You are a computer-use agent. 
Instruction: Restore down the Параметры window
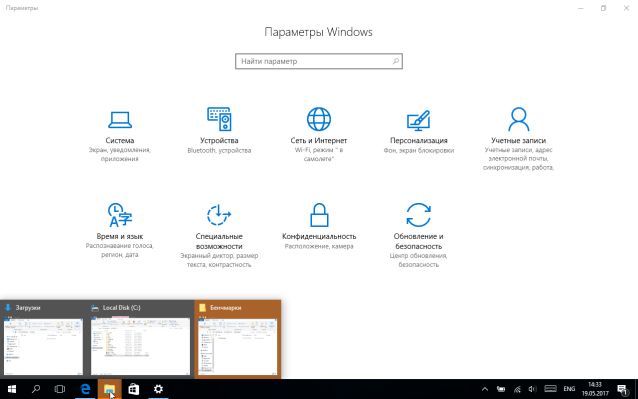click(x=603, y=8)
